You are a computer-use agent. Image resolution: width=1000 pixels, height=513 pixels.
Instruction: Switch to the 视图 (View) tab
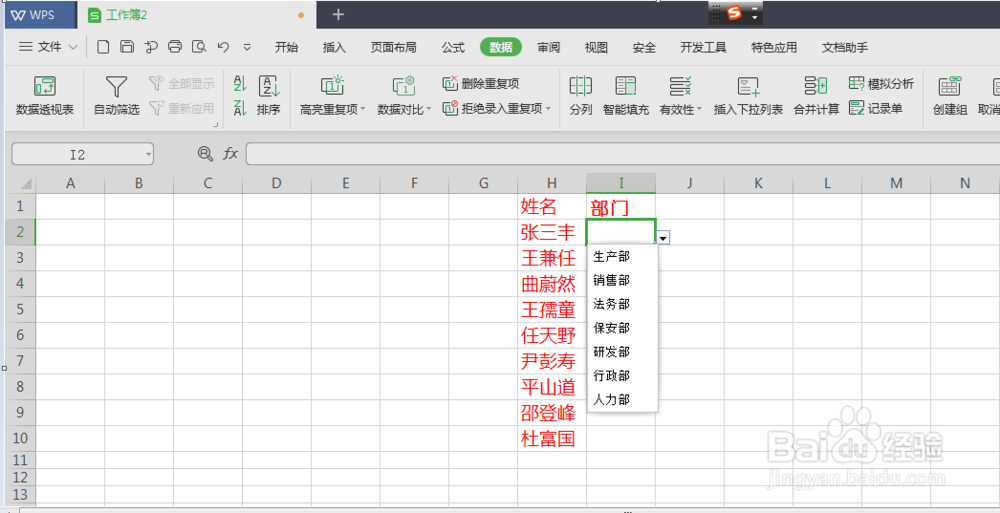coord(596,47)
